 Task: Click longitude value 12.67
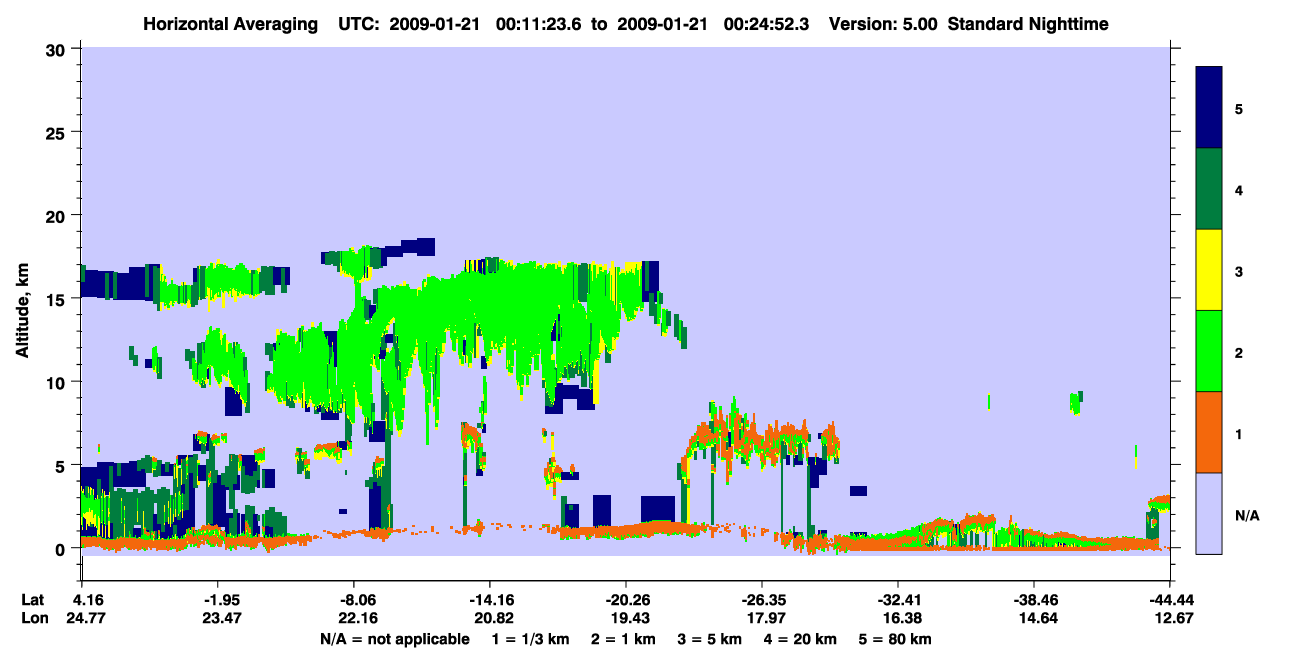(x=1172, y=619)
